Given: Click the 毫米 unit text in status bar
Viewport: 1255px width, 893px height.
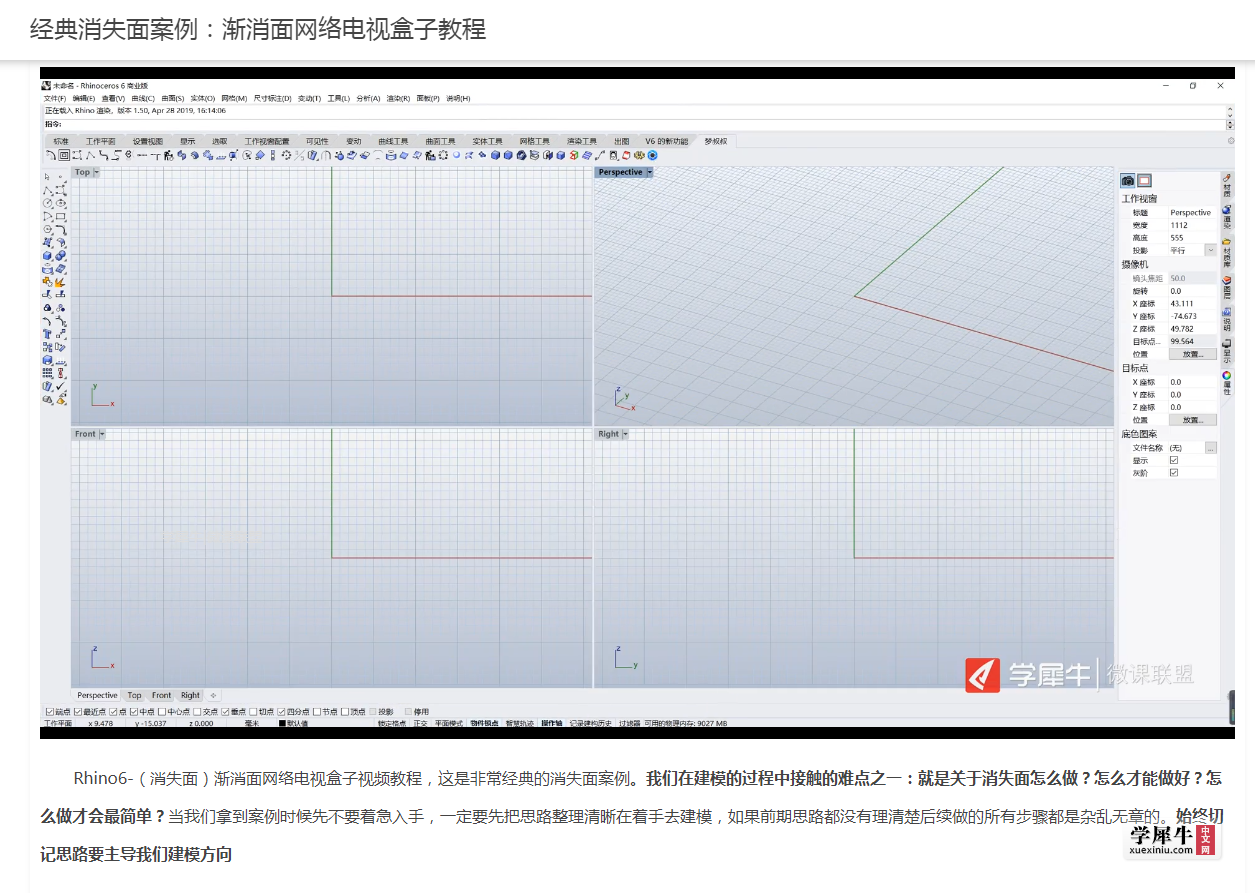Looking at the screenshot, I should (x=251, y=723).
